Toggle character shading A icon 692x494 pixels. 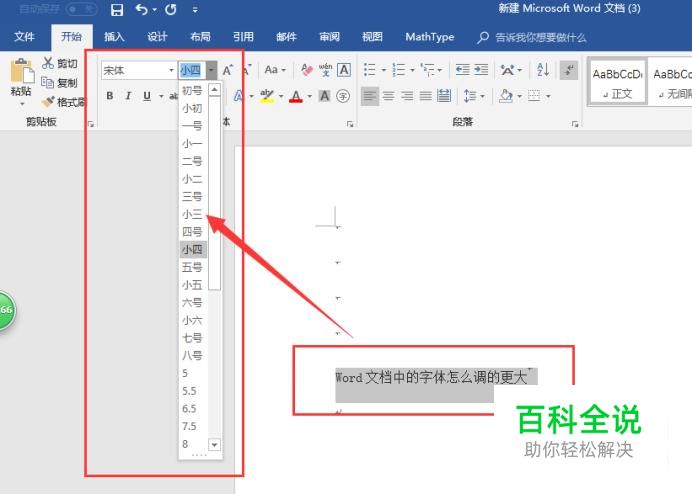(x=324, y=96)
